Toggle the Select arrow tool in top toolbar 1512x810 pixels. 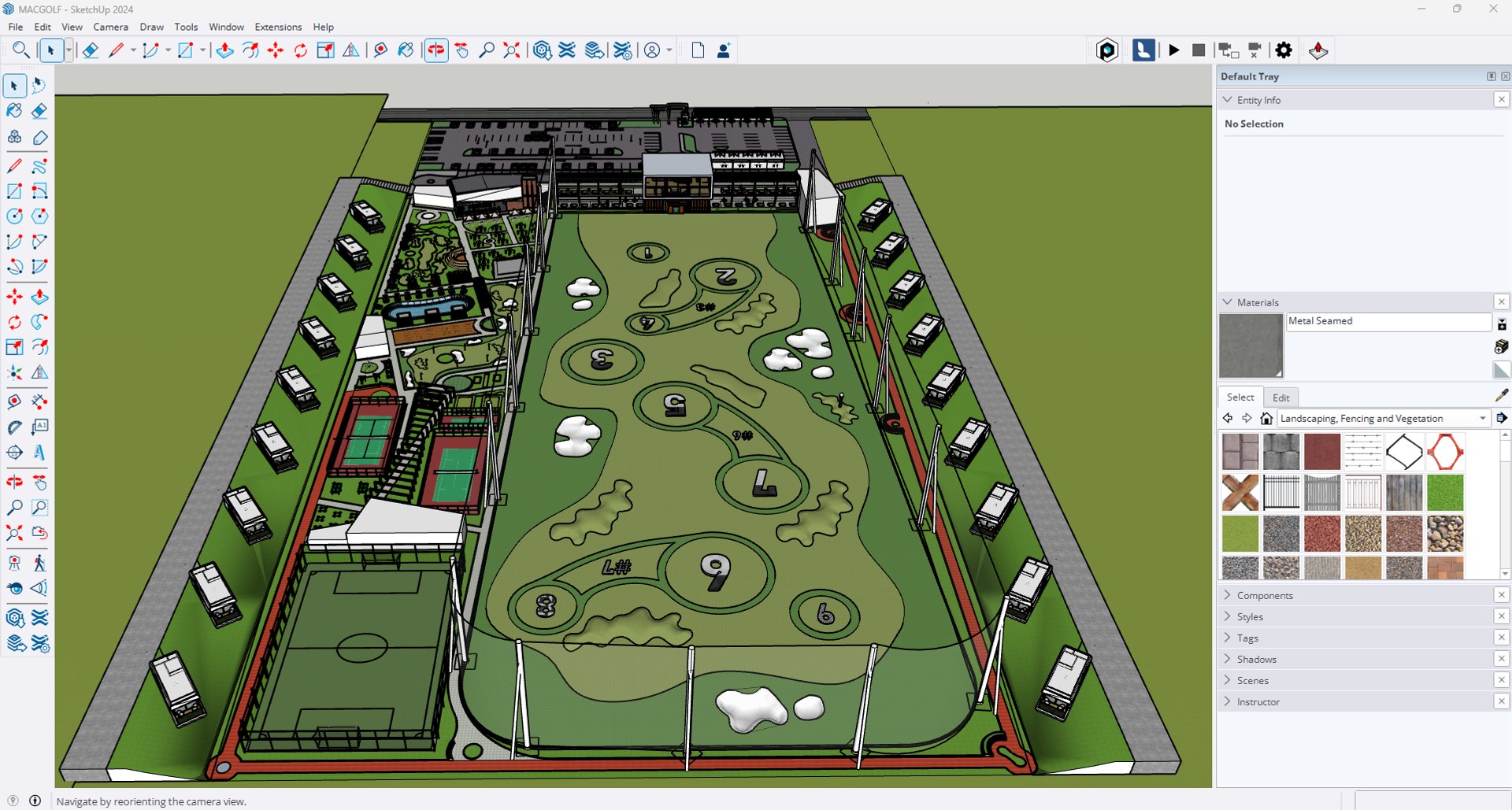coord(51,50)
